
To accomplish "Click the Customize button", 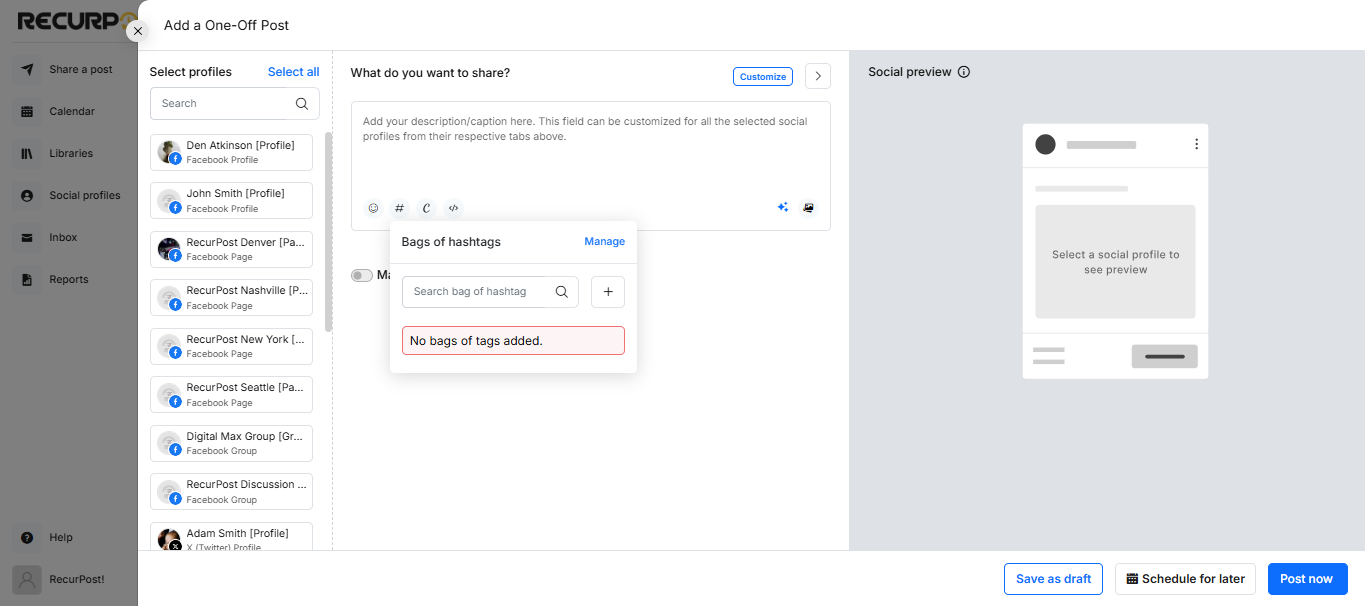I will pyautogui.click(x=763, y=77).
